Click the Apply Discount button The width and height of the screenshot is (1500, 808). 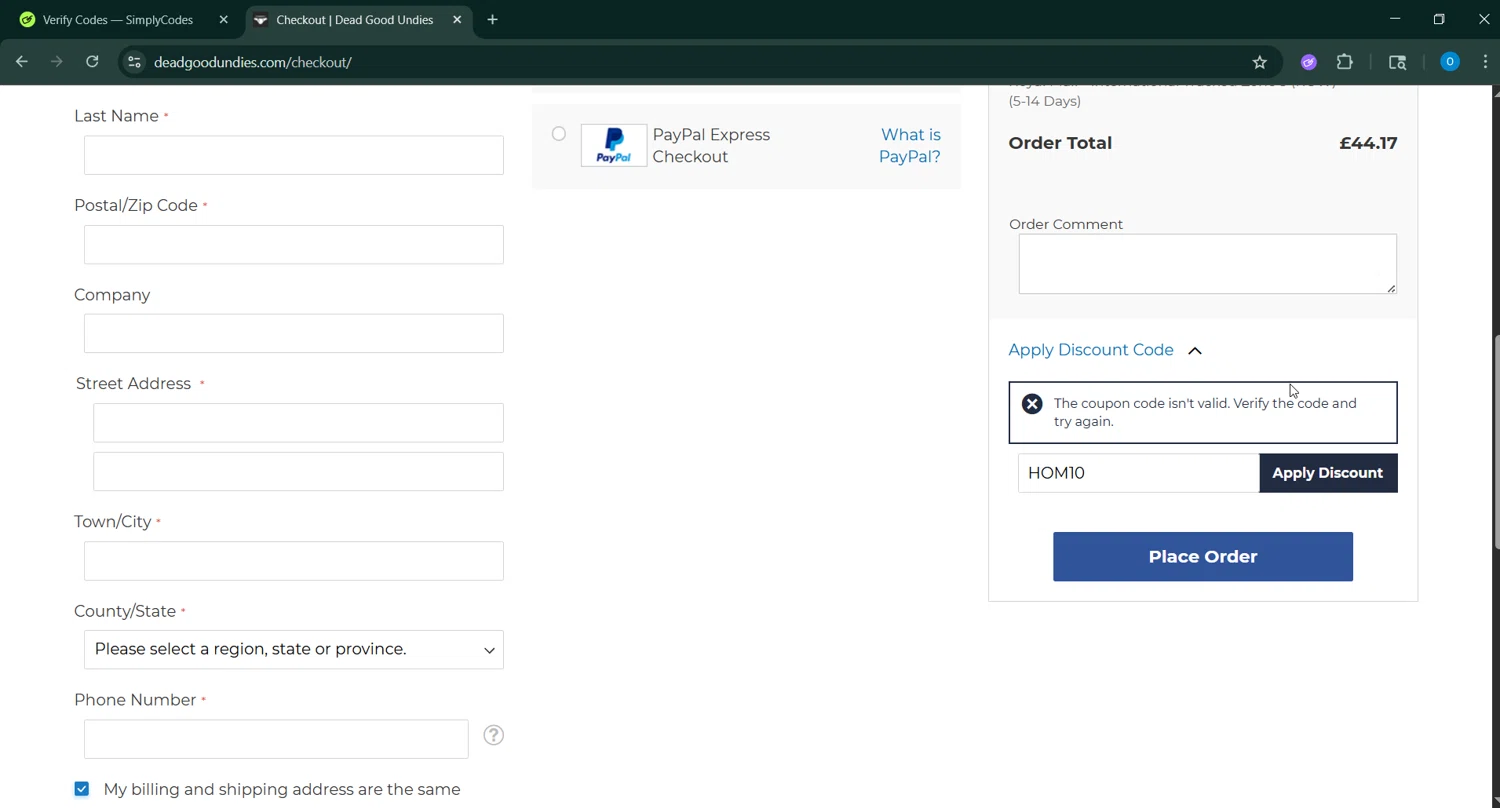coord(1328,473)
